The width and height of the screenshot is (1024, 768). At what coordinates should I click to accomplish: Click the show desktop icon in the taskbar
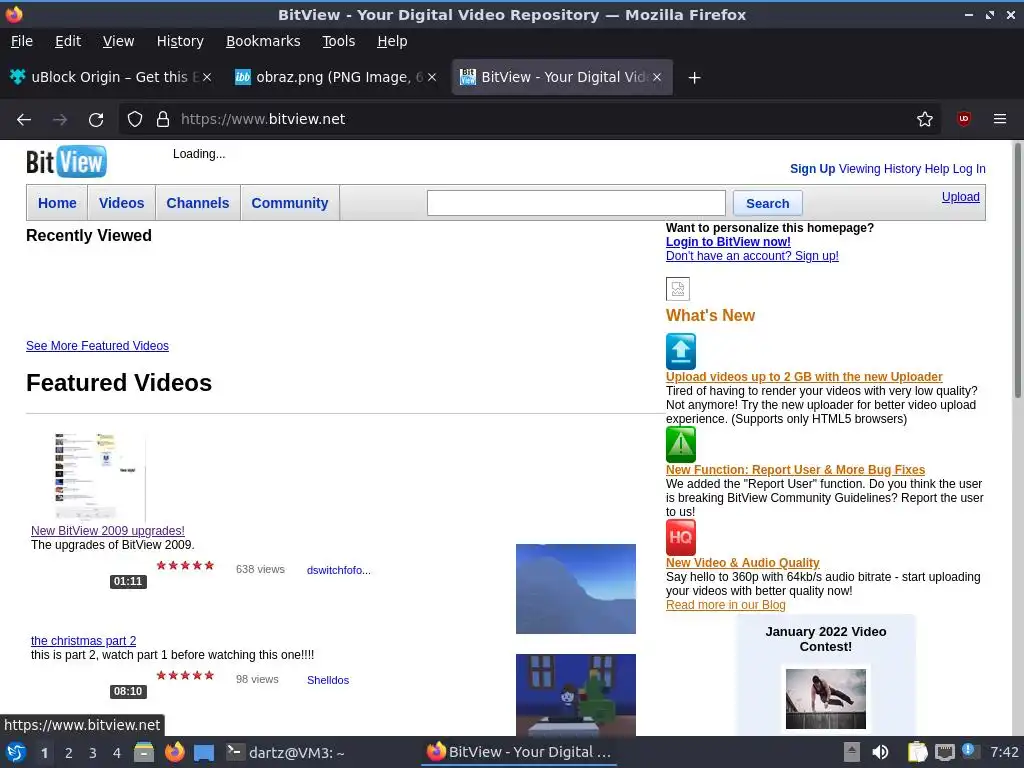pyautogui.click(x=204, y=753)
